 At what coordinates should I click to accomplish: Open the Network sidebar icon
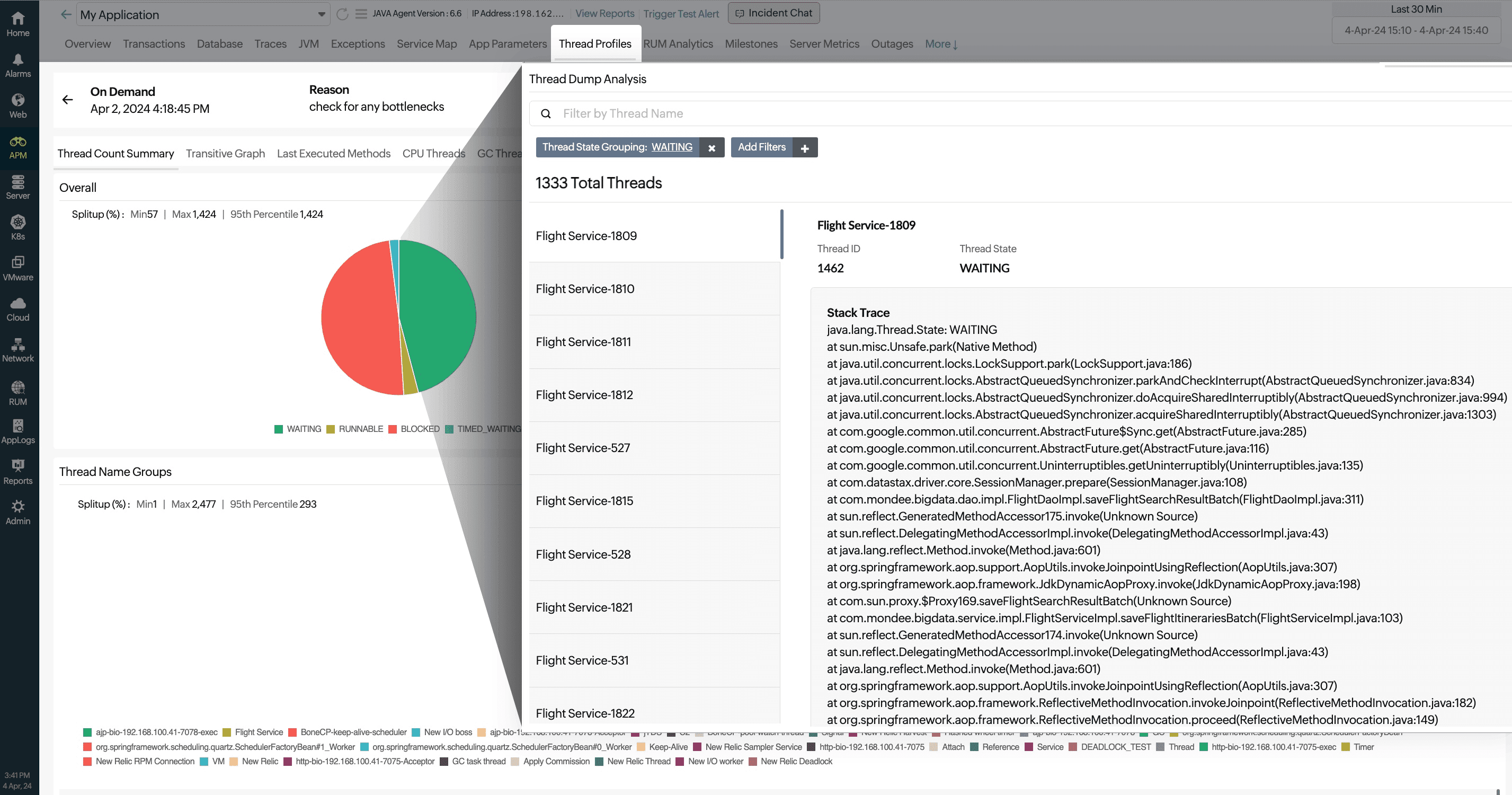click(17, 344)
